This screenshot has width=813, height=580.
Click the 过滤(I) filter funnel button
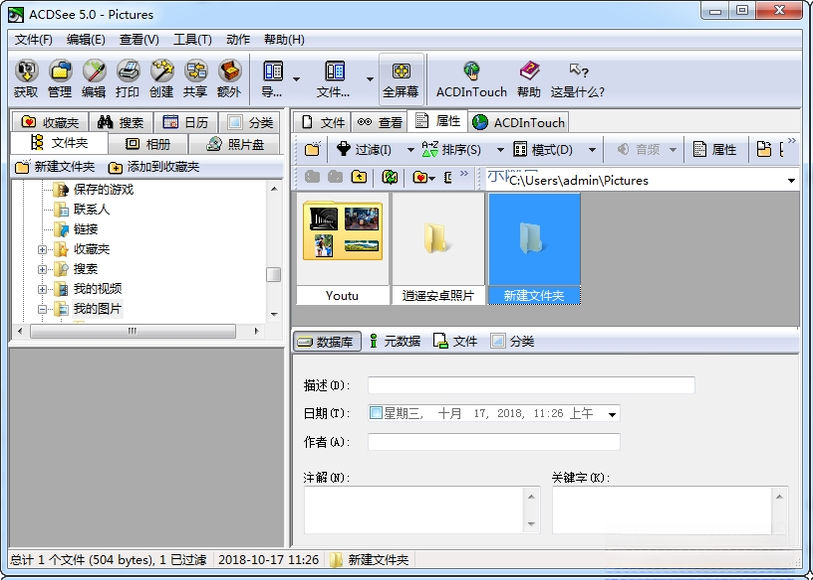click(365, 150)
